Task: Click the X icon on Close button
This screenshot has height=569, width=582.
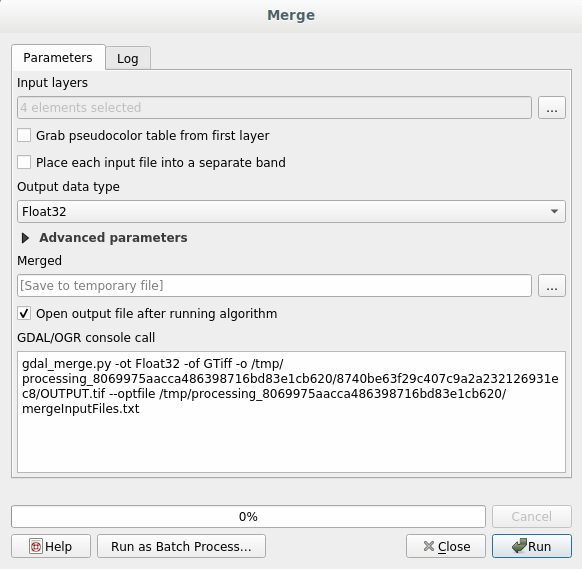Action: (429, 546)
